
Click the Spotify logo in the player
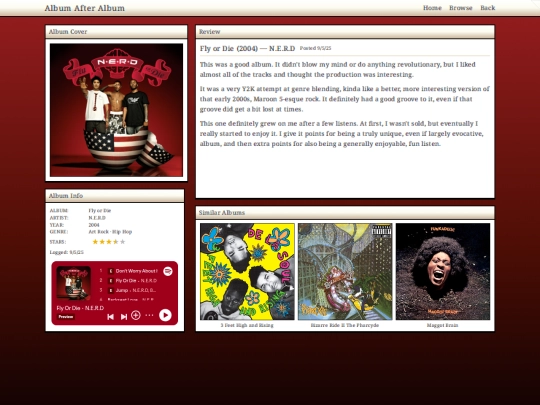coord(168,271)
